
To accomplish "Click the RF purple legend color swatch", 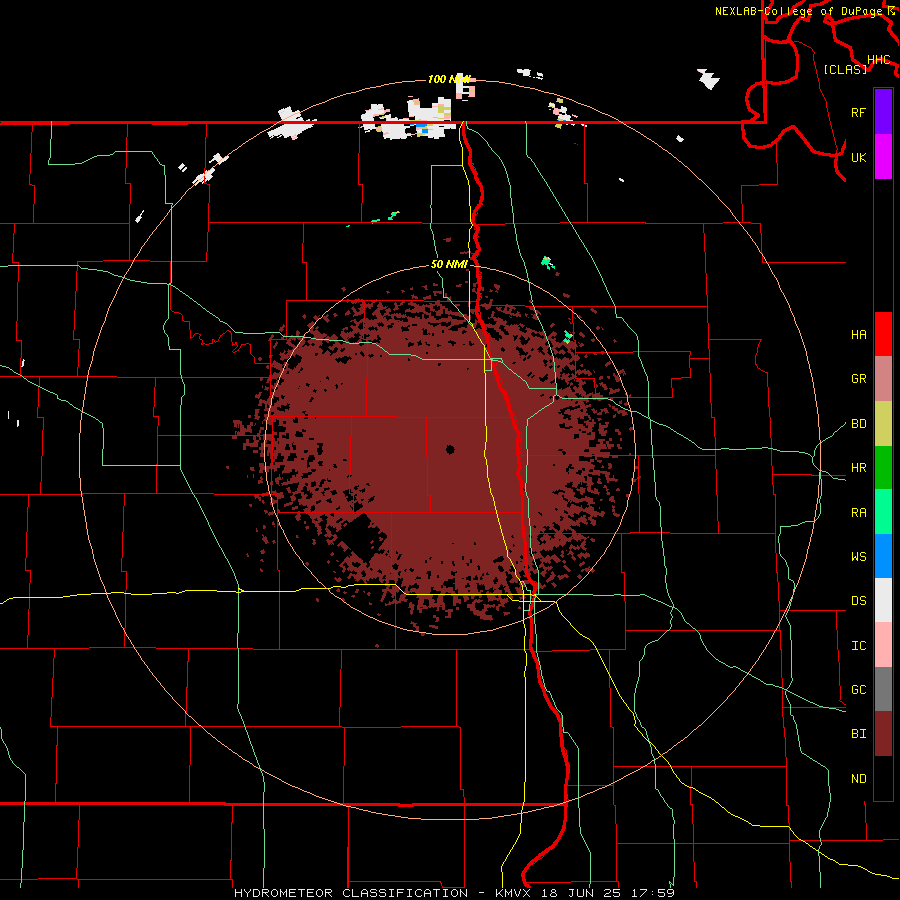I will click(883, 112).
